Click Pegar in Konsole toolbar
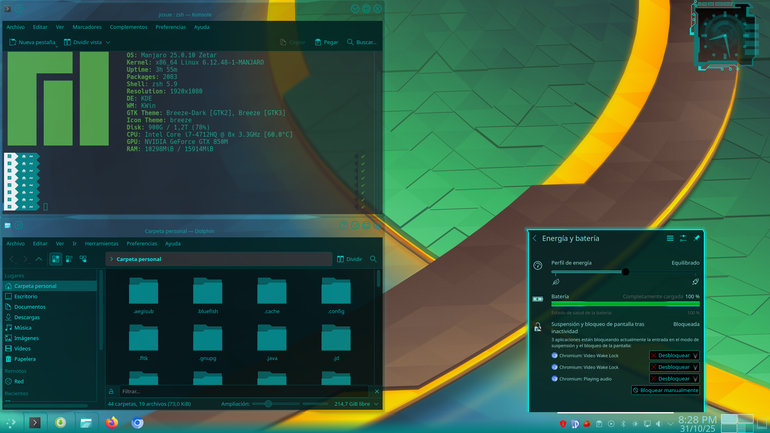770x433 pixels. (x=327, y=42)
